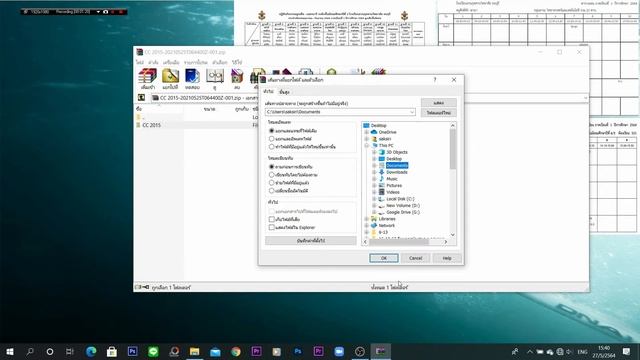
Task: Select the Libraries icon in folder tree
Action: 374,219
